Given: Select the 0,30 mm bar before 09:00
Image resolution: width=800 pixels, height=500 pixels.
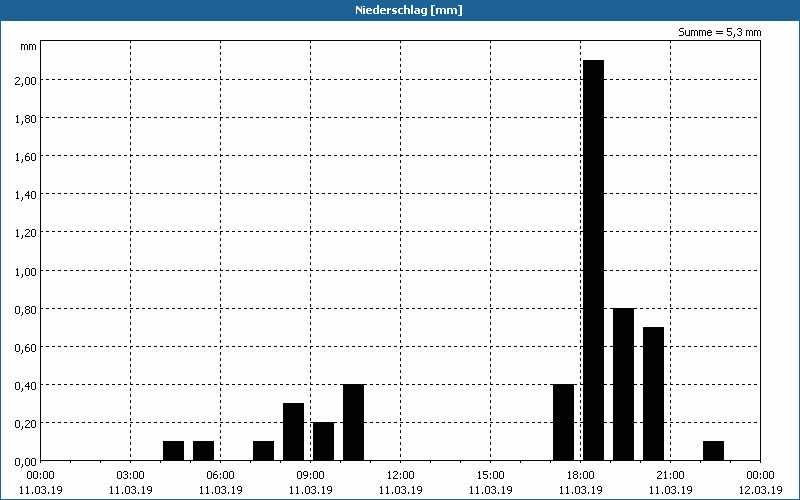Looking at the screenshot, I should [x=293, y=432].
